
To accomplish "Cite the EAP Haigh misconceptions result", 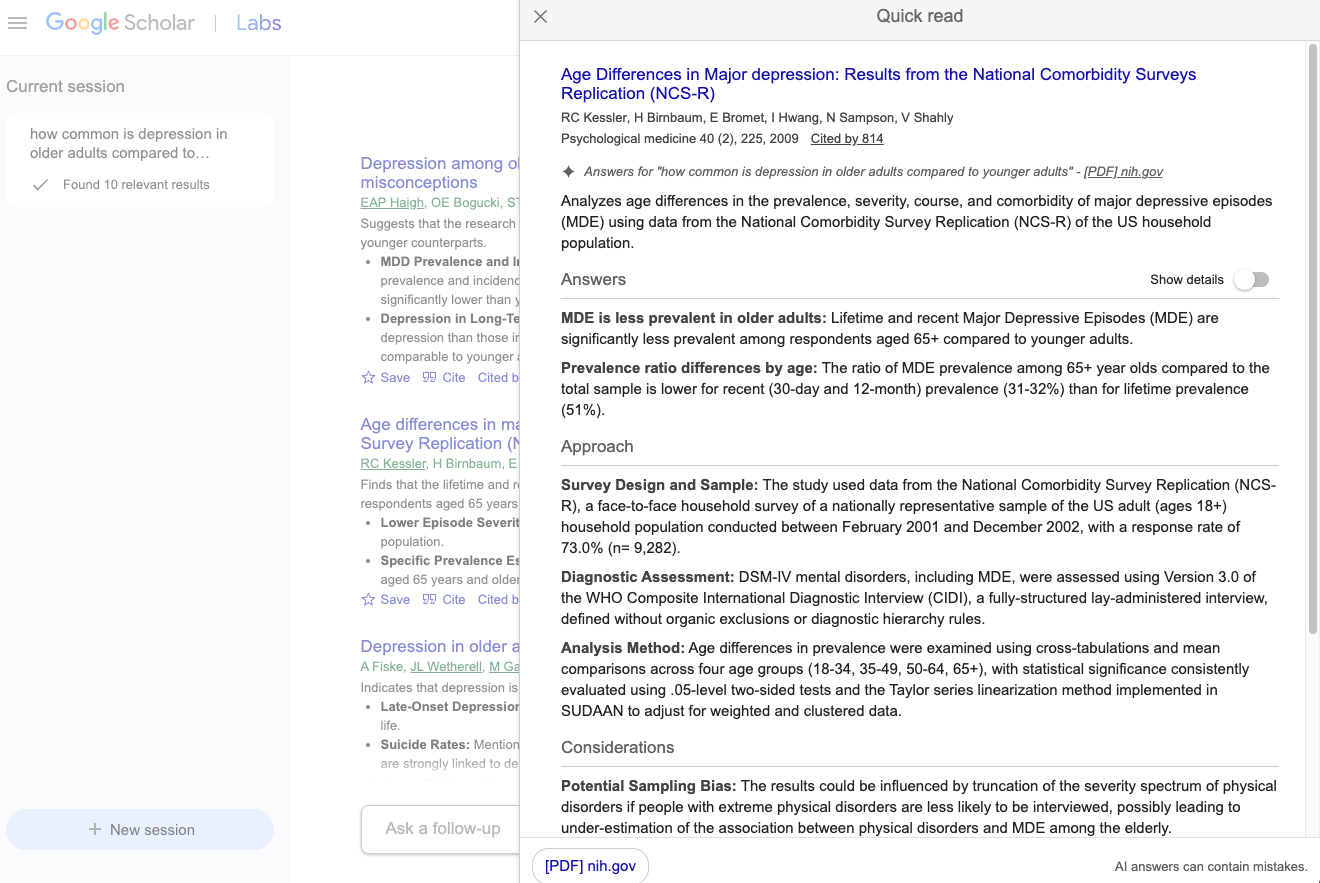I will pos(444,377).
